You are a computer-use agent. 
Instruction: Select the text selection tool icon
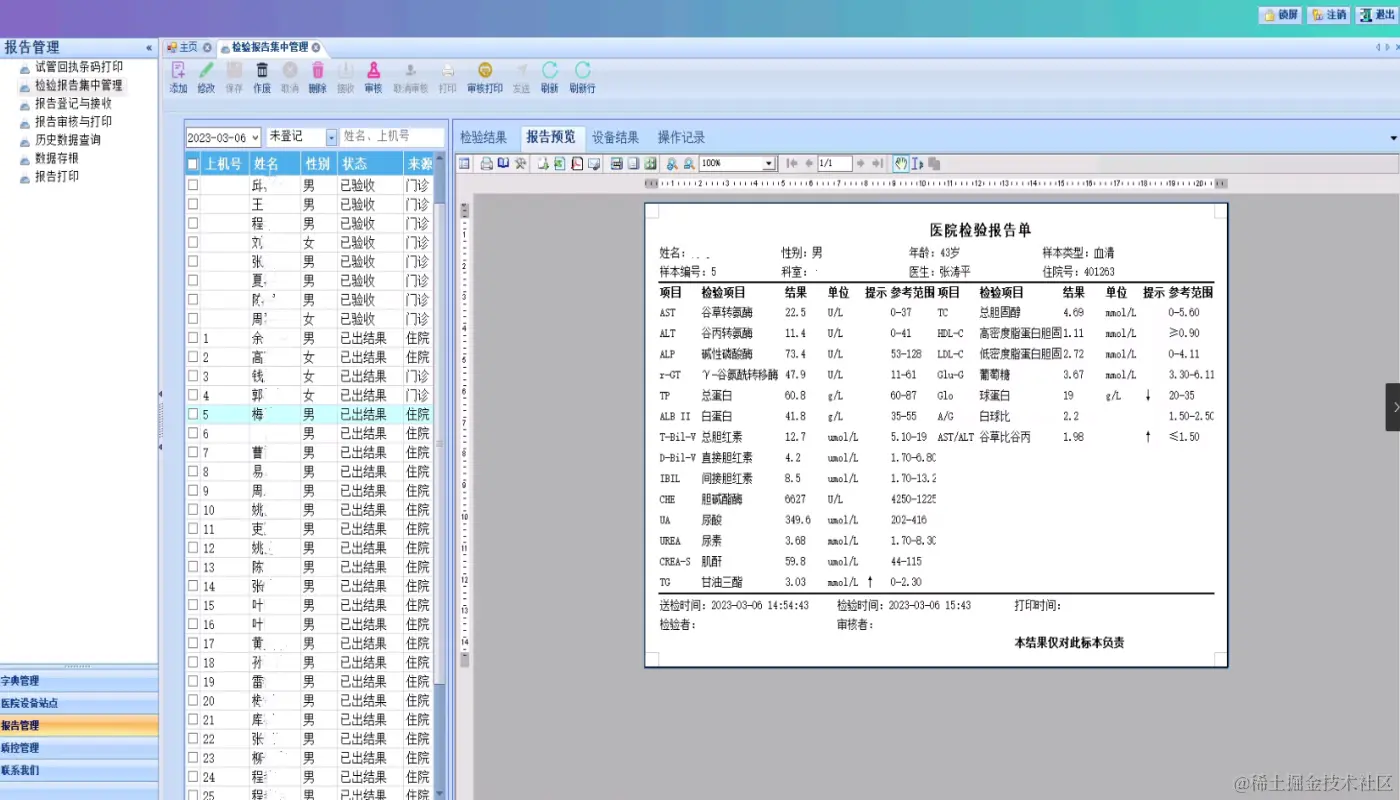[x=918, y=164]
